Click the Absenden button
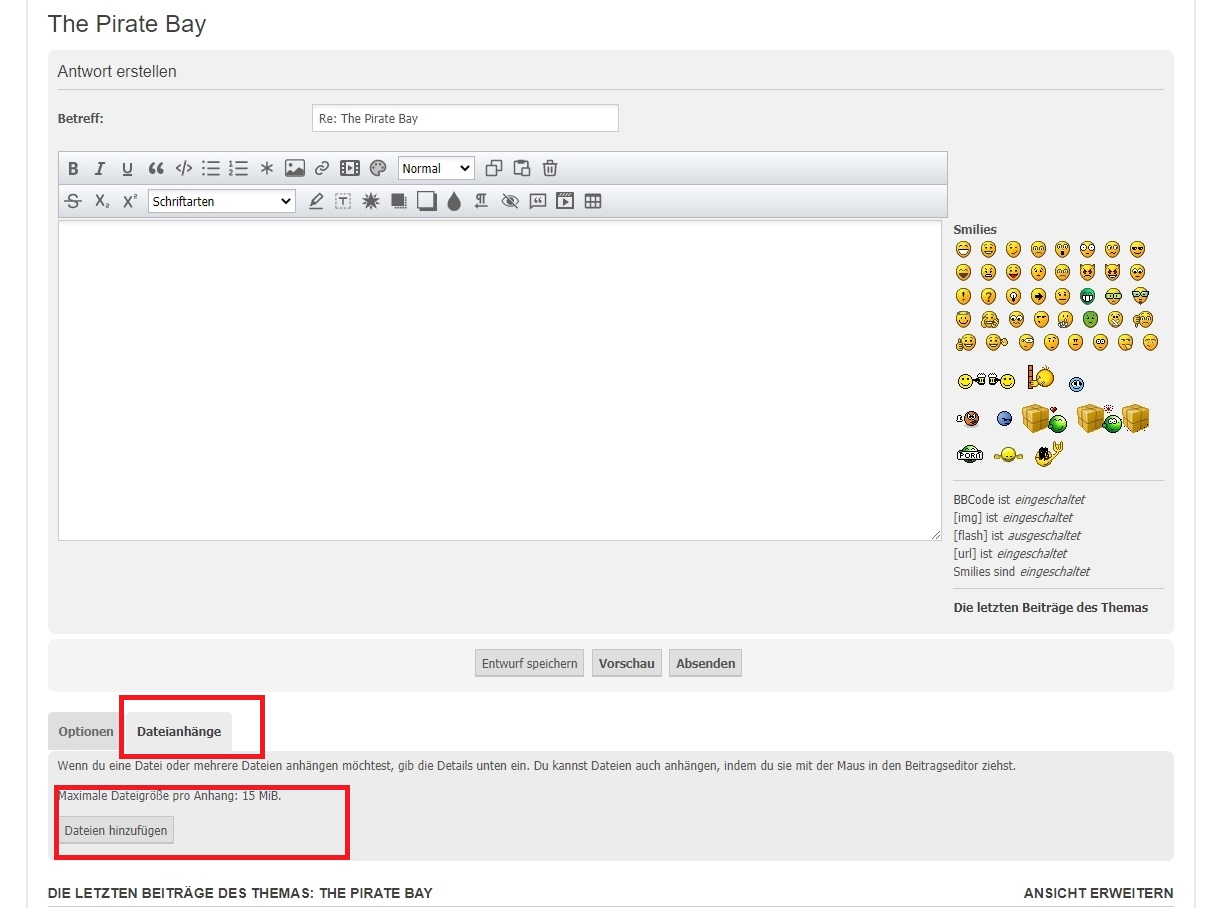The height and width of the screenshot is (908, 1214). point(705,663)
